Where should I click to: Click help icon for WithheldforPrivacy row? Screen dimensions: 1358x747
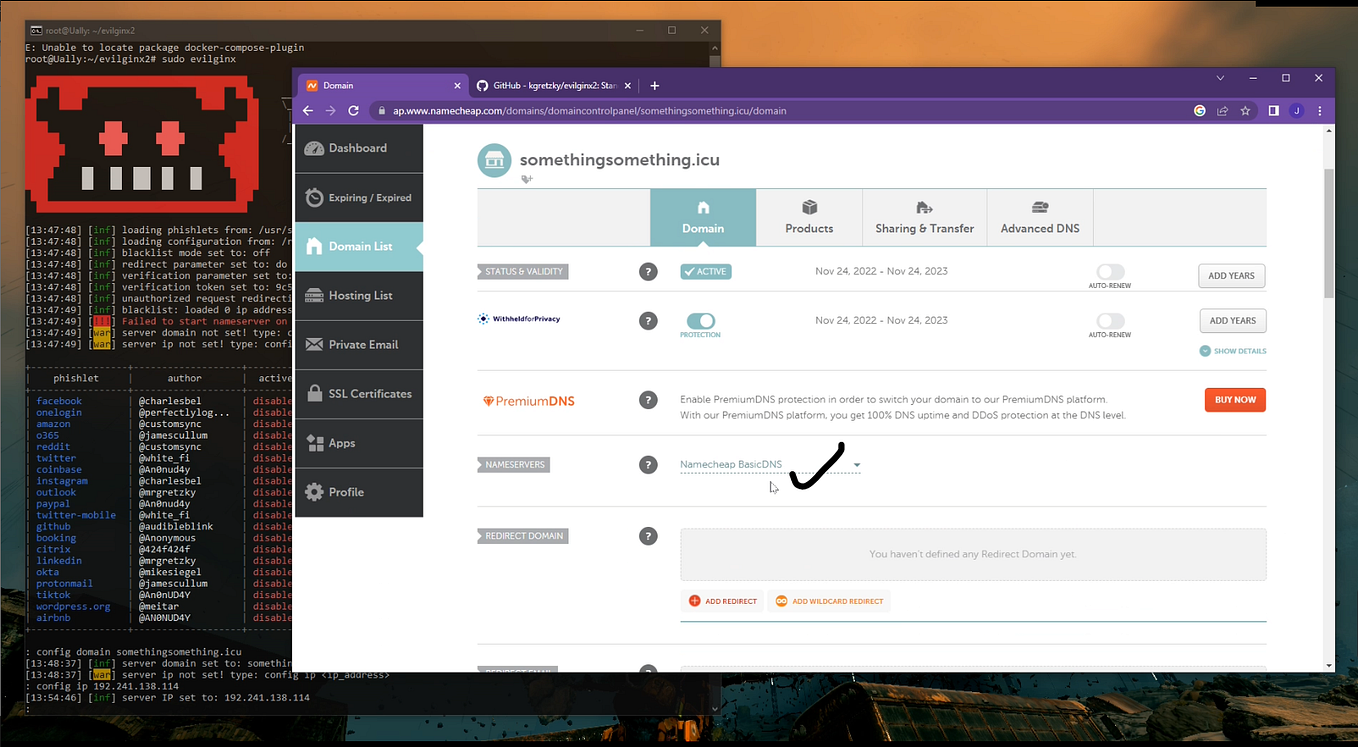point(648,321)
